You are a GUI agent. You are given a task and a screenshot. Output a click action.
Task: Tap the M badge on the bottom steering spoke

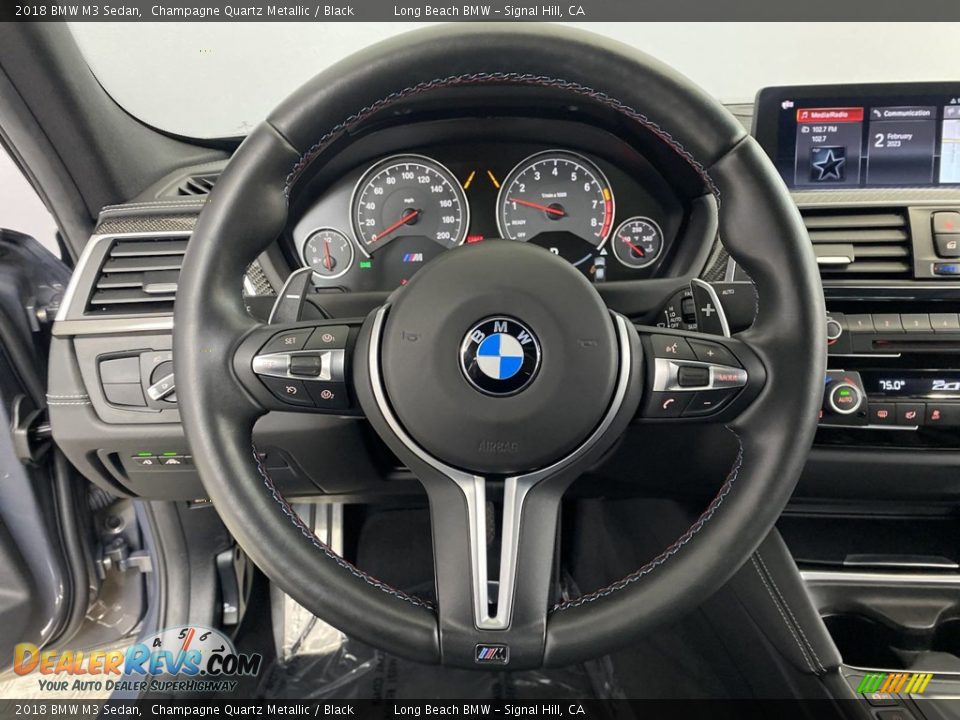(x=492, y=654)
